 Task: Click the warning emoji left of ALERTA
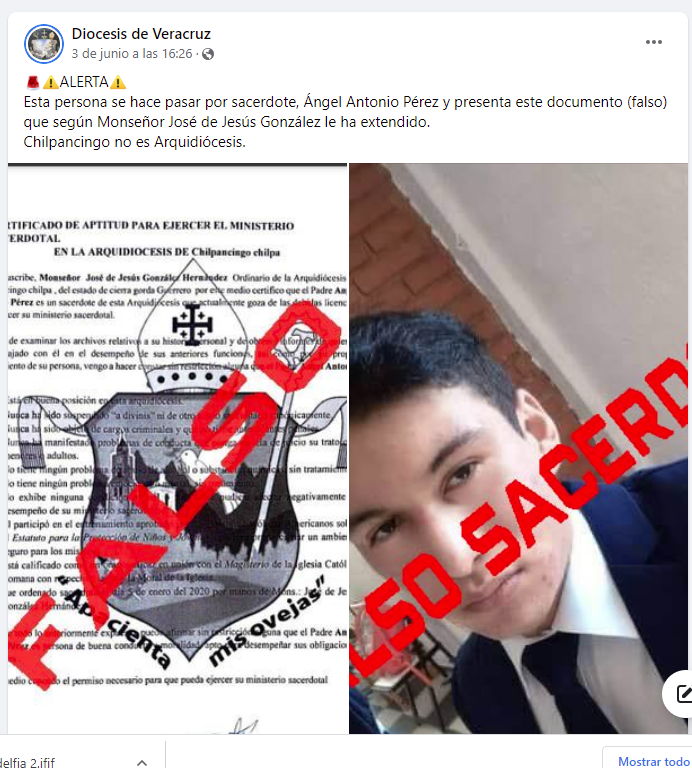pos(50,82)
